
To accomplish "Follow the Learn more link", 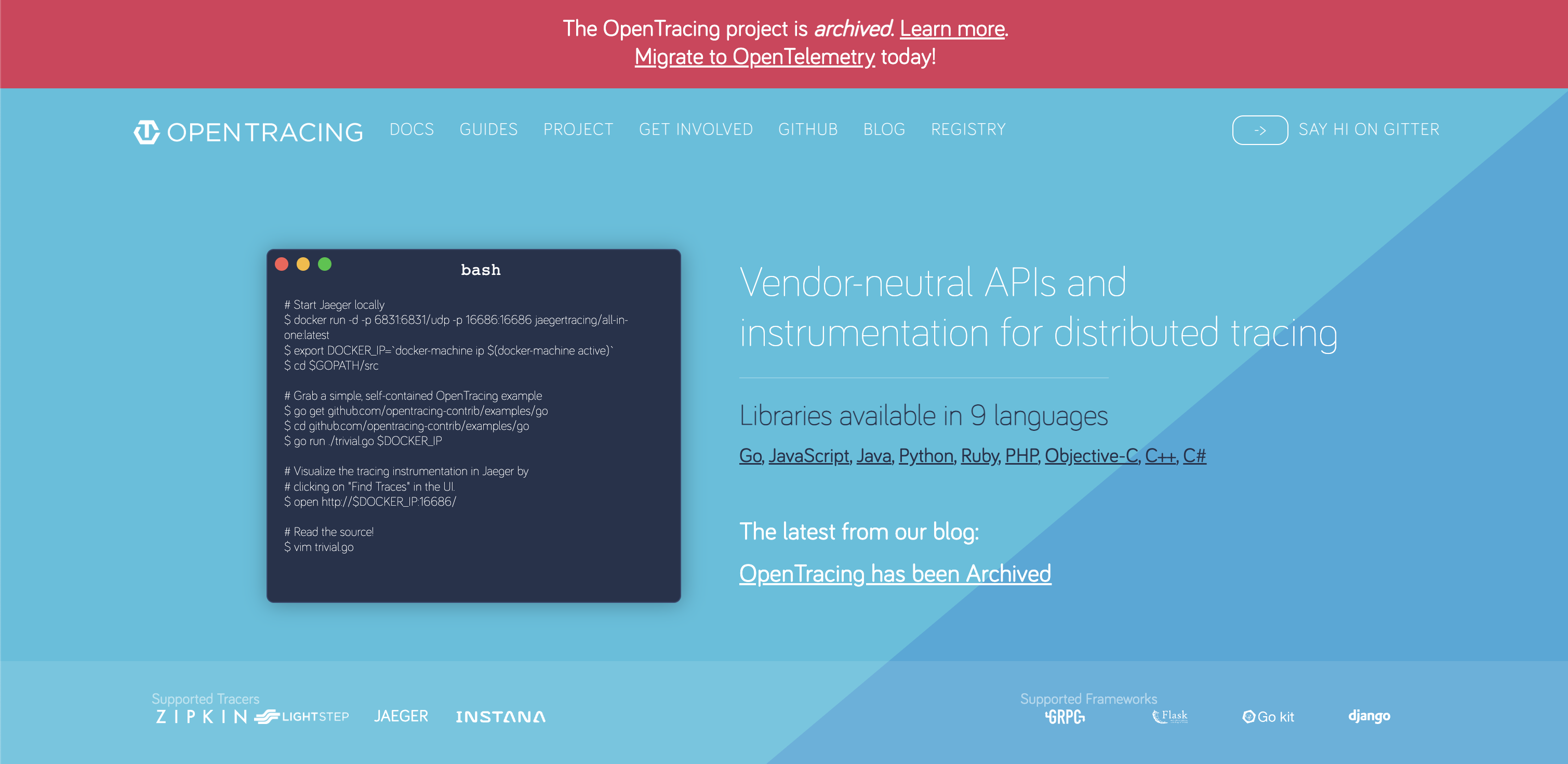I will (952, 29).
